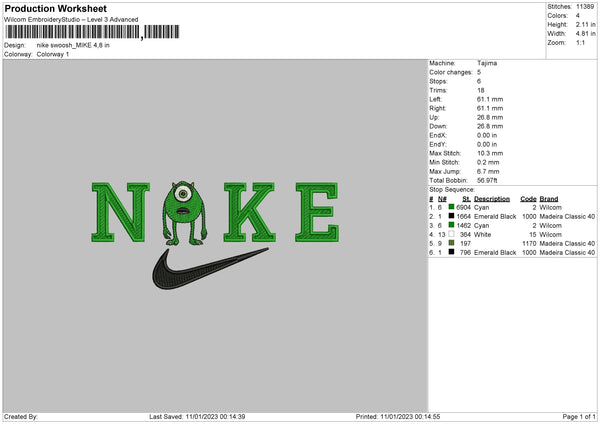Click the Brand column header

(549, 199)
